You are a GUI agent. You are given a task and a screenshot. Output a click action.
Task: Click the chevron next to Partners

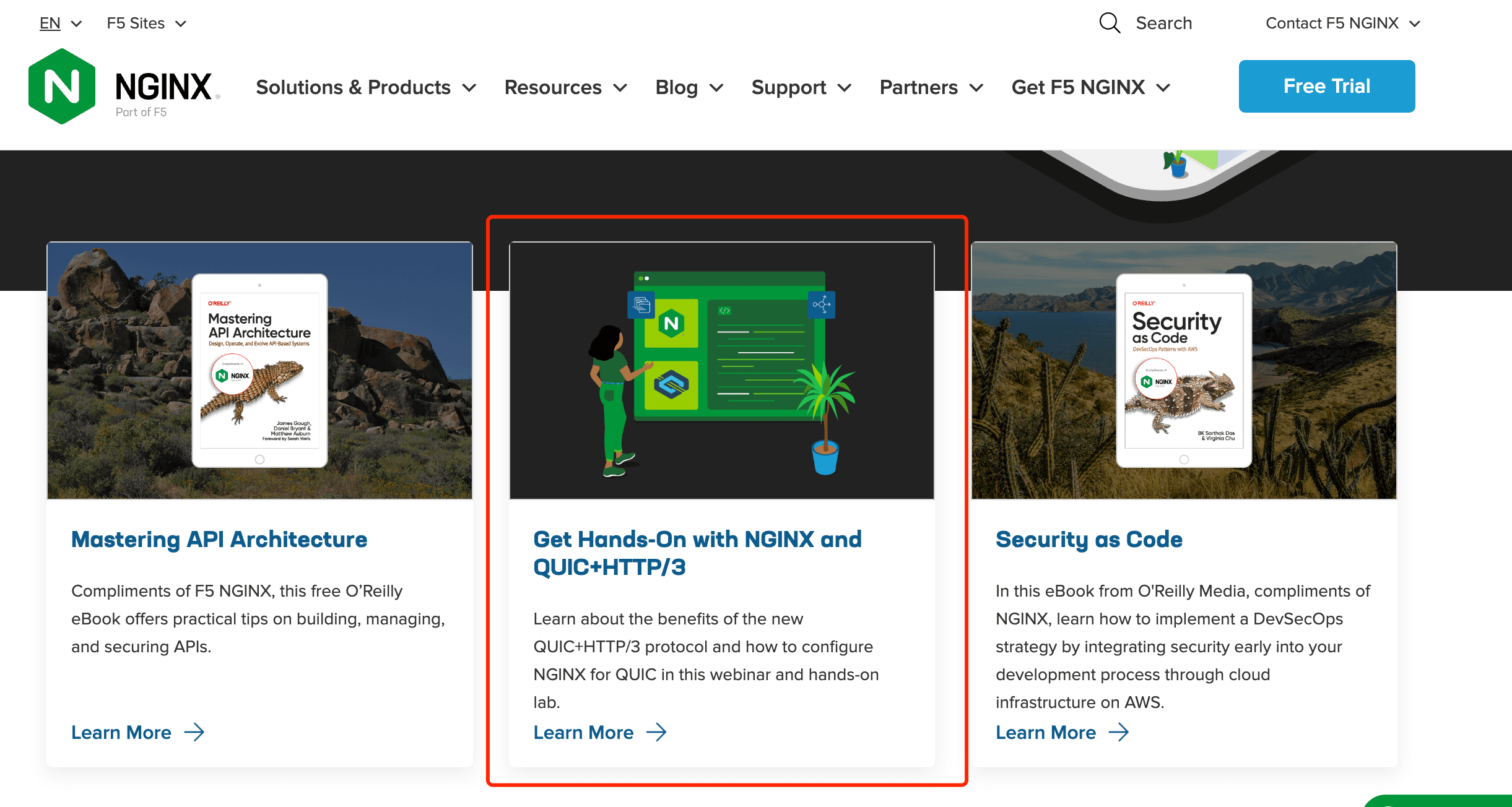[976, 88]
